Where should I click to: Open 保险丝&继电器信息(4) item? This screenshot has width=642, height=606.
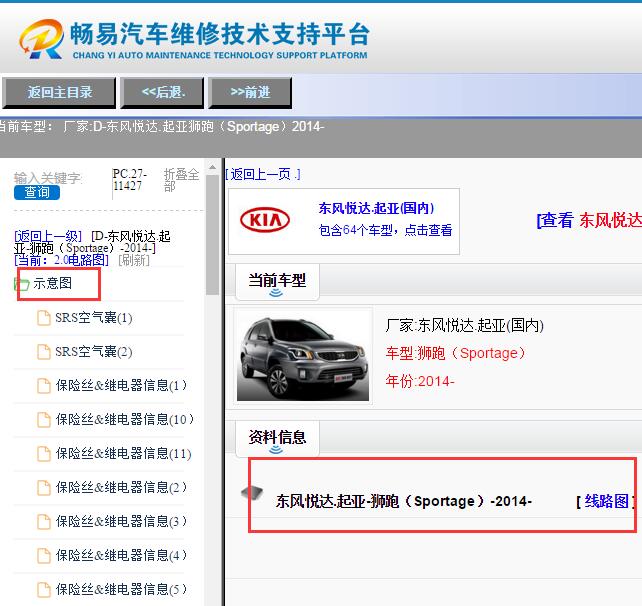tap(121, 556)
